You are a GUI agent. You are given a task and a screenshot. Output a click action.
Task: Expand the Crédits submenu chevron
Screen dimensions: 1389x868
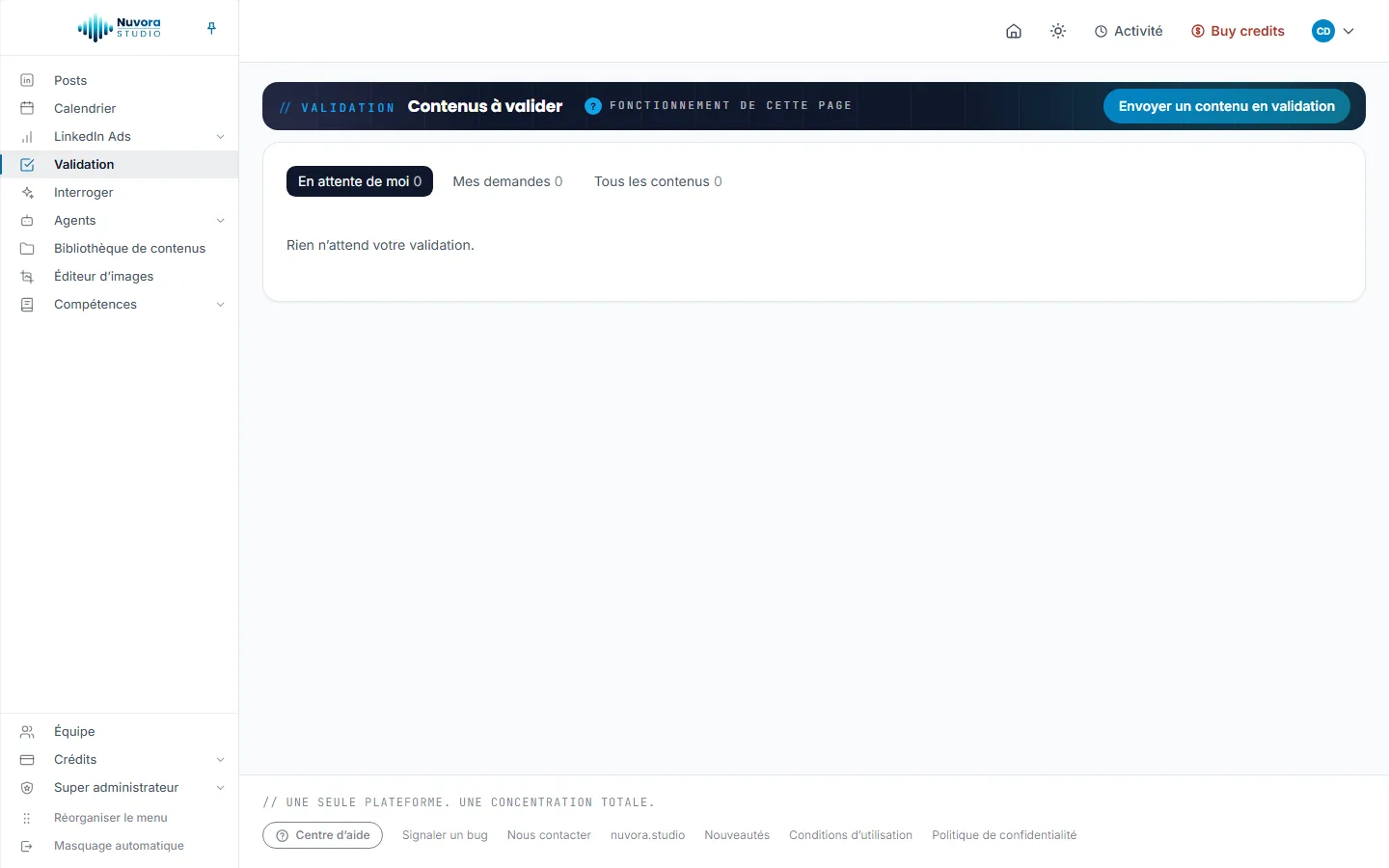tap(220, 759)
